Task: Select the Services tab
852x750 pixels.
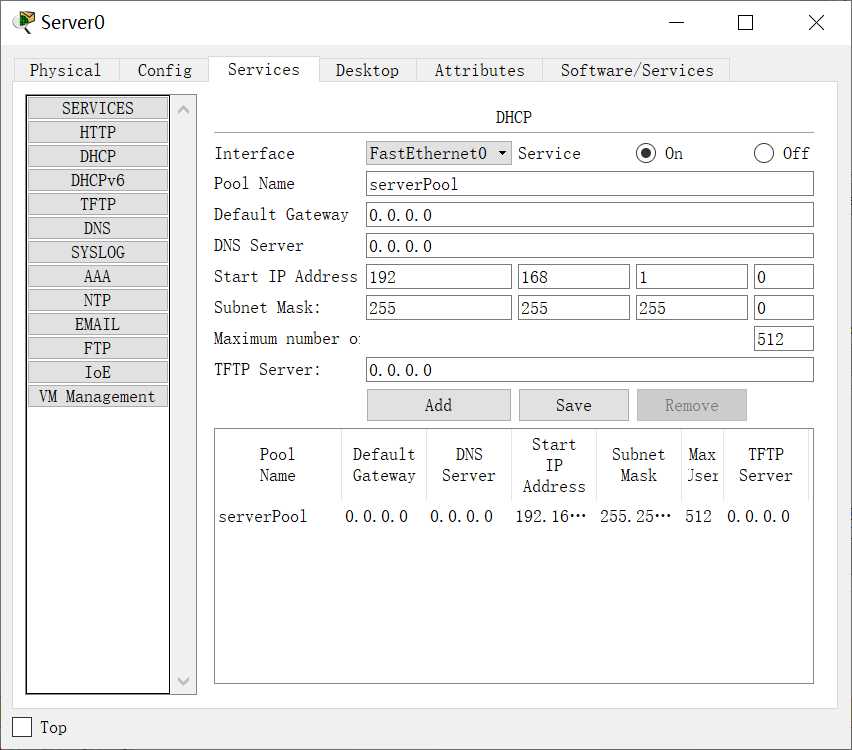Action: coord(264,69)
